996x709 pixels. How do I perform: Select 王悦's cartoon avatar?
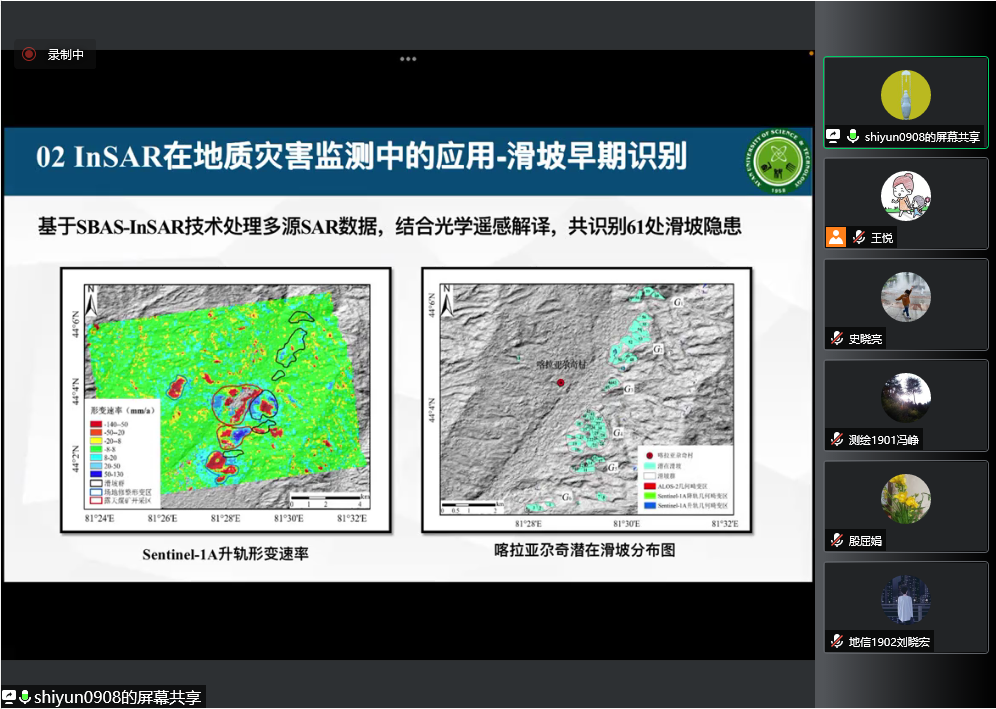pos(905,196)
